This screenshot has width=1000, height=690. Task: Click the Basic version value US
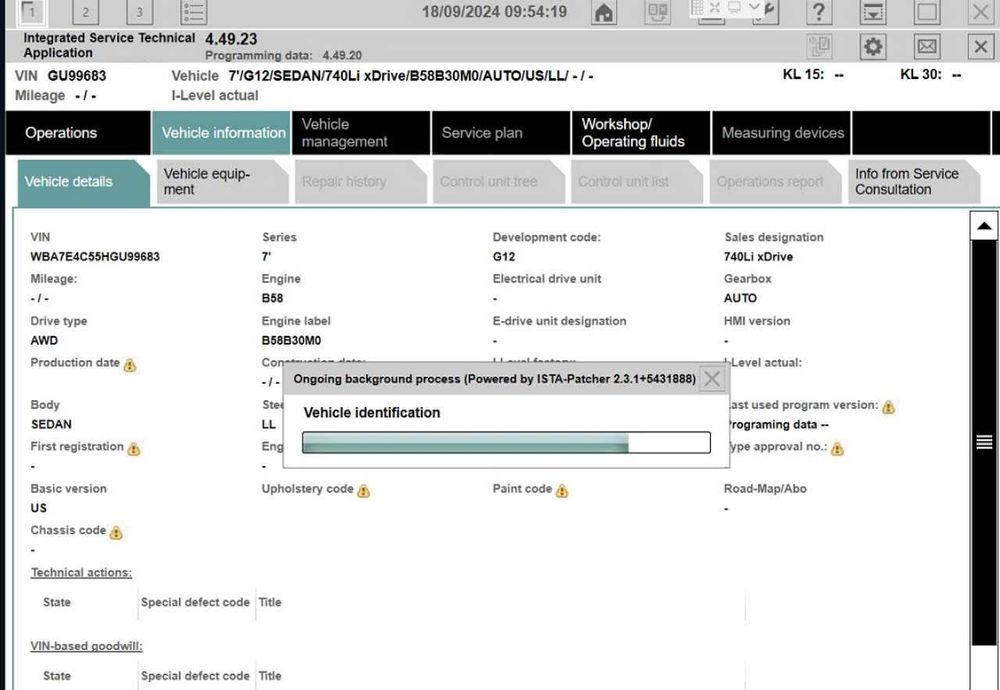(x=39, y=508)
